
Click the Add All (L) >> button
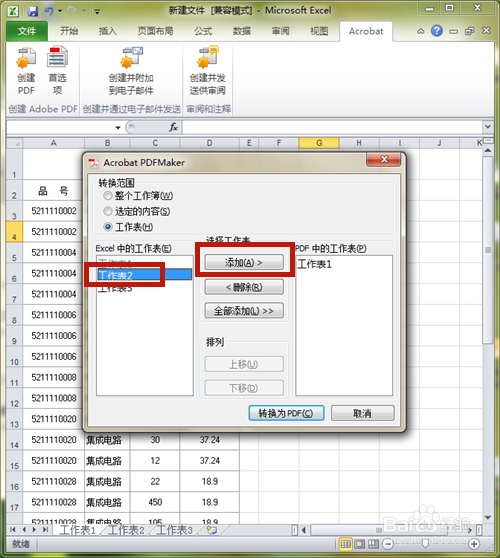click(244, 311)
